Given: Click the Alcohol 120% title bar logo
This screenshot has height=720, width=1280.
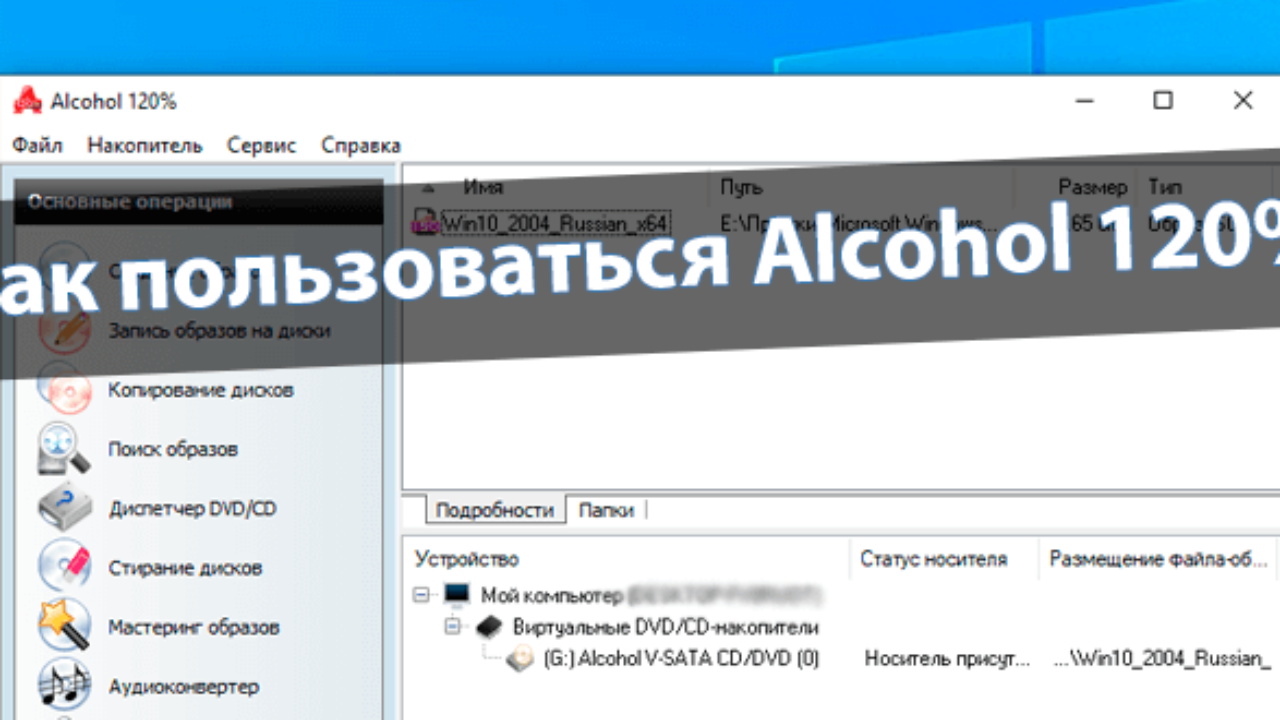Looking at the screenshot, I should [x=27, y=101].
